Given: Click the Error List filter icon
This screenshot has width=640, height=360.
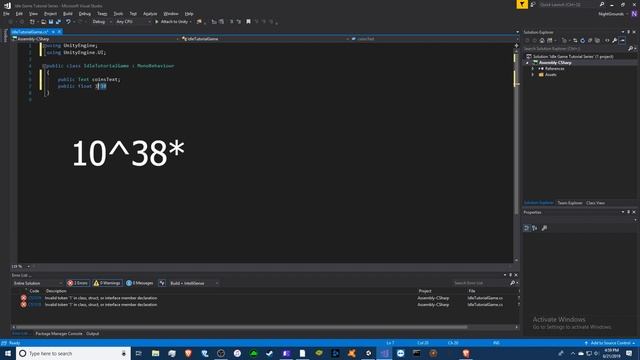Looking at the screenshot, I should (162, 283).
